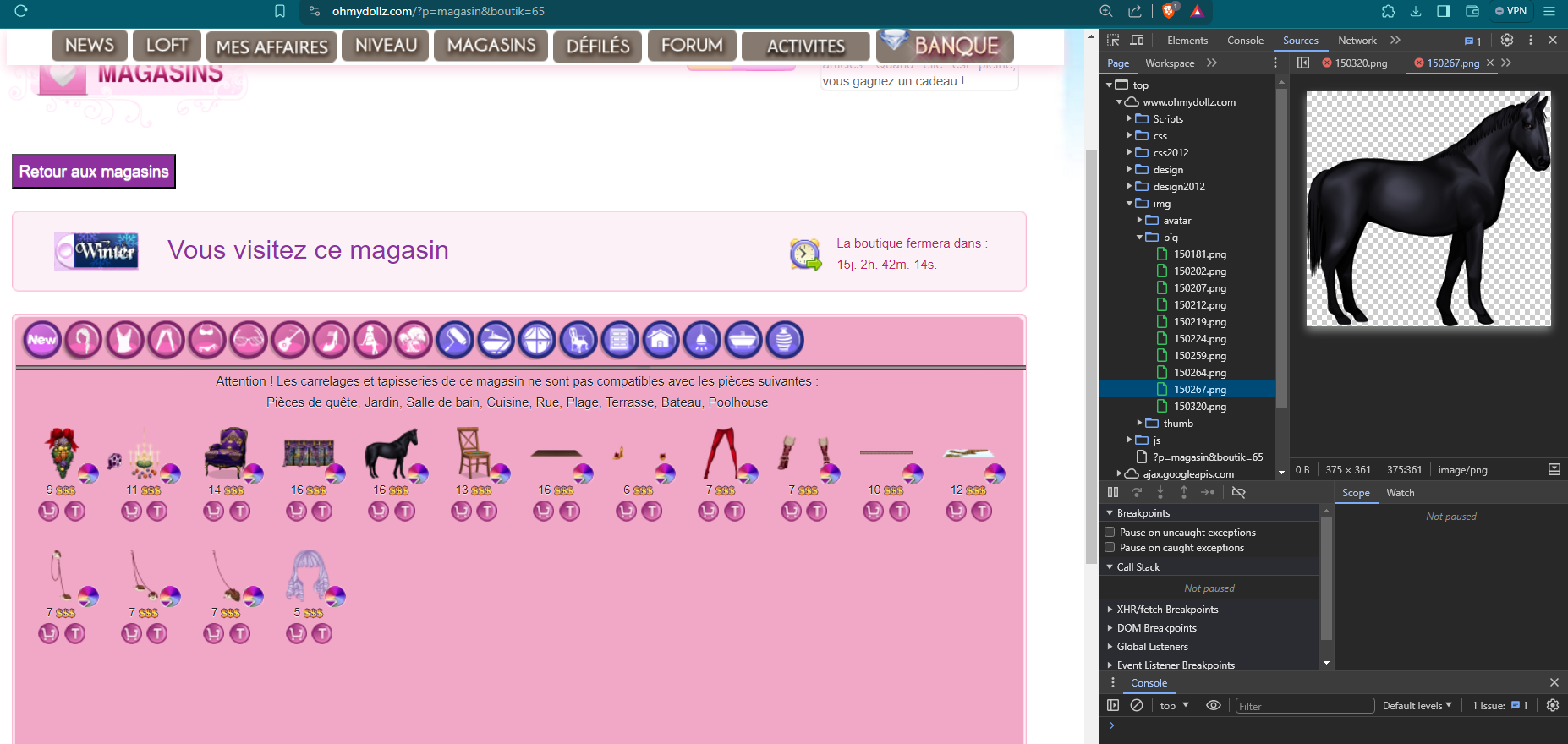Switch to the Elements tab
The width and height of the screenshot is (1568, 744).
coord(1187,40)
